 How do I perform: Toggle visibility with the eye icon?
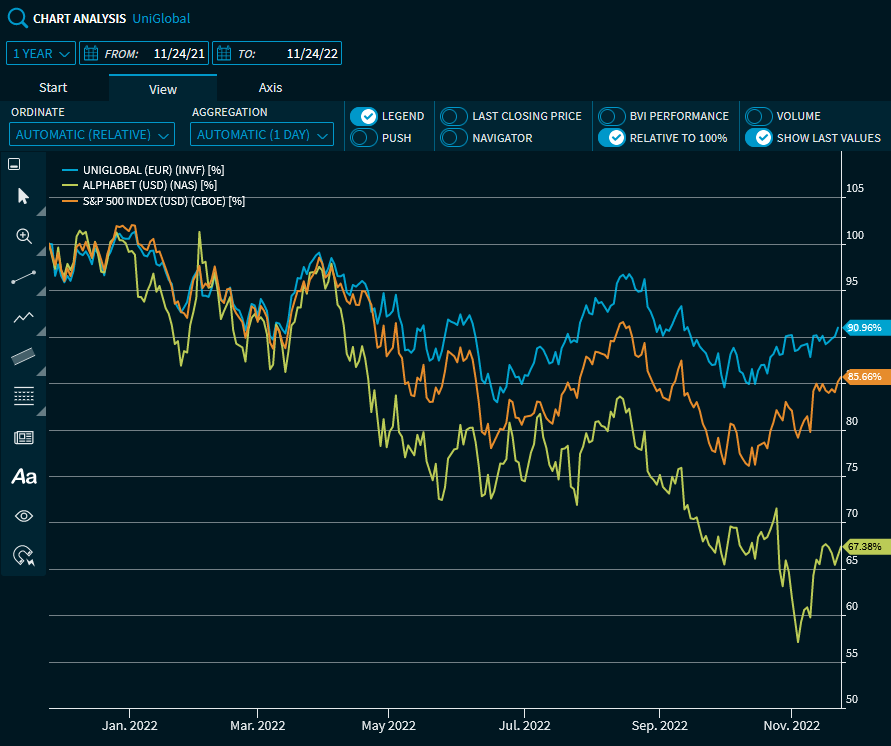pyautogui.click(x=24, y=516)
